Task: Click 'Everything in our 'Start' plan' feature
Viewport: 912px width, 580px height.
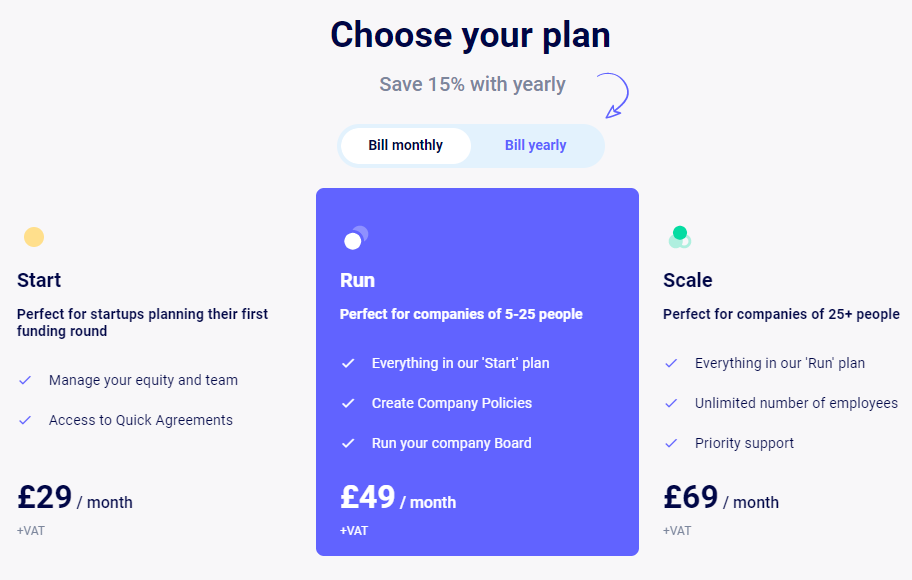Action: pyautogui.click(x=460, y=363)
